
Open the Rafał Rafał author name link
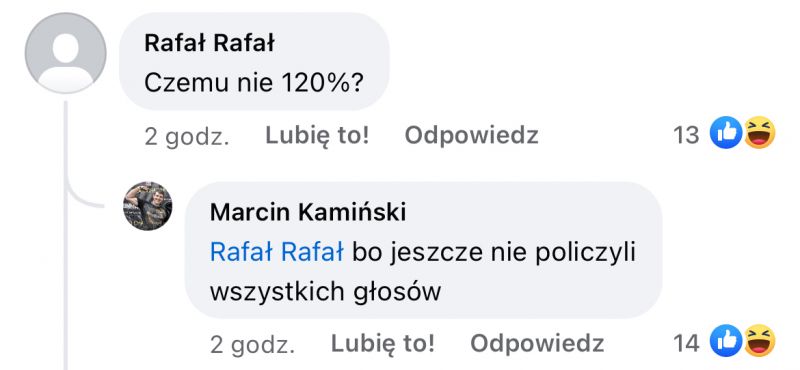pyautogui.click(x=209, y=43)
